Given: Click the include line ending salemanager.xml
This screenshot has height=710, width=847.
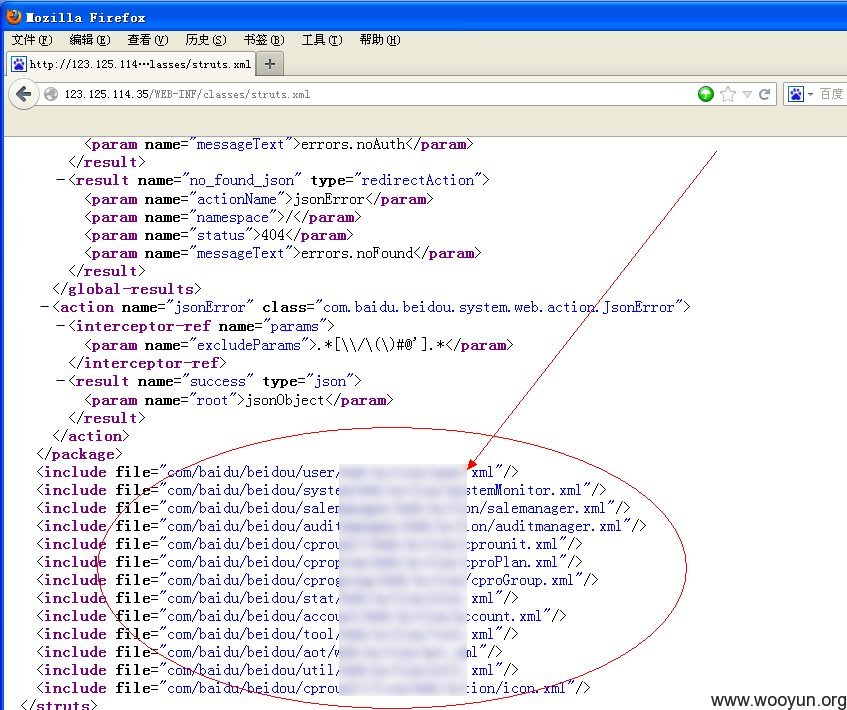Looking at the screenshot, I should coord(333,508).
